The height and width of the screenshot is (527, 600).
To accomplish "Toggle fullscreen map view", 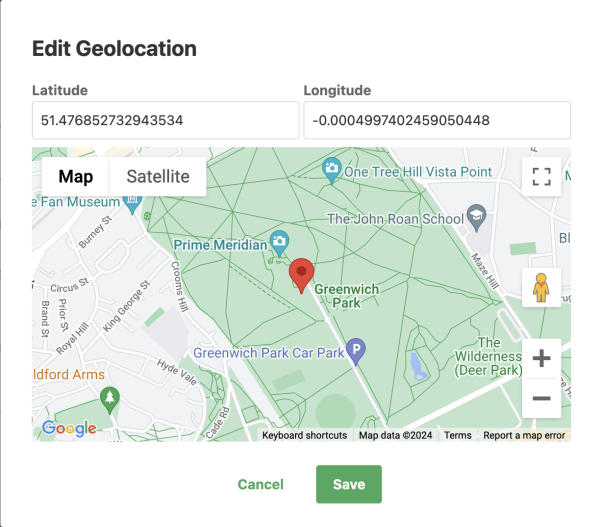I will [x=541, y=177].
